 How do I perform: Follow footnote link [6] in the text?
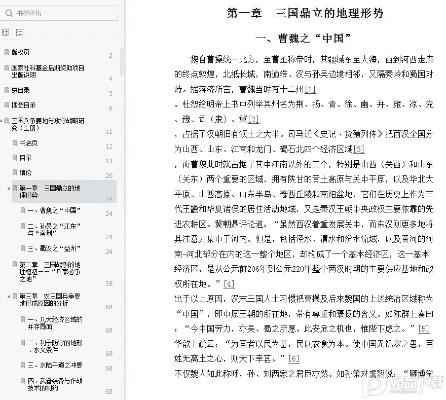point(294,359)
